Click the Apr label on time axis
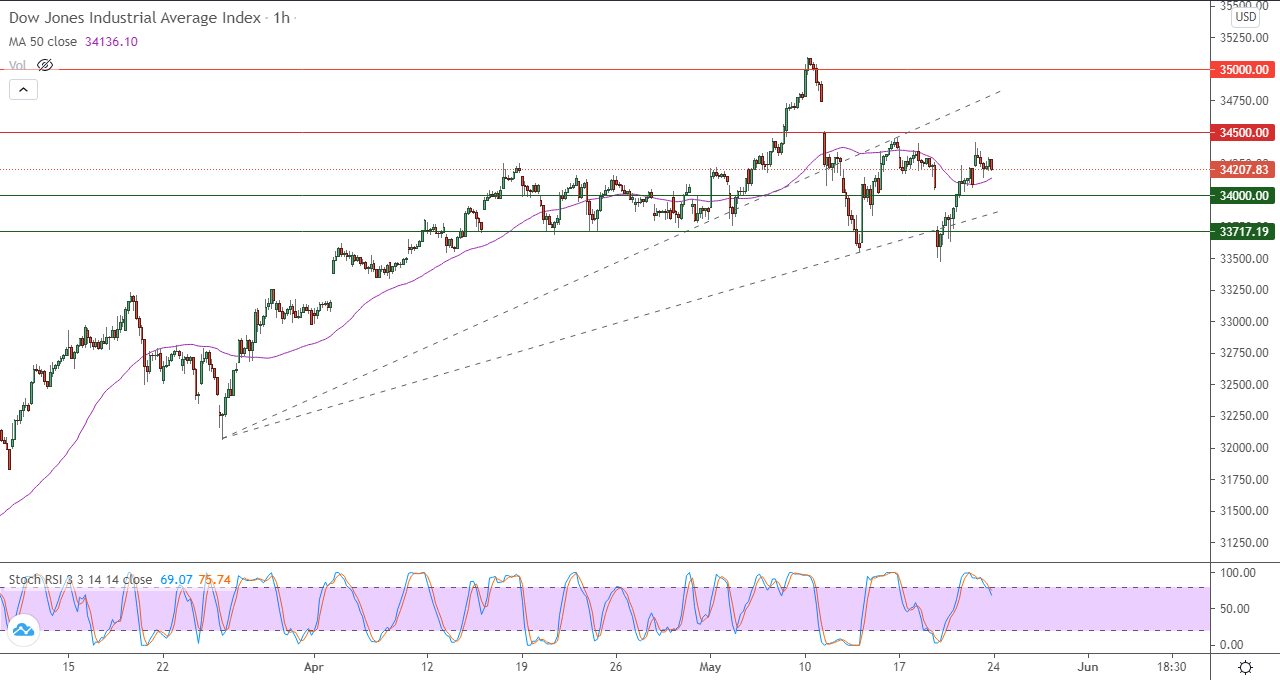The image size is (1280, 680). (x=314, y=666)
